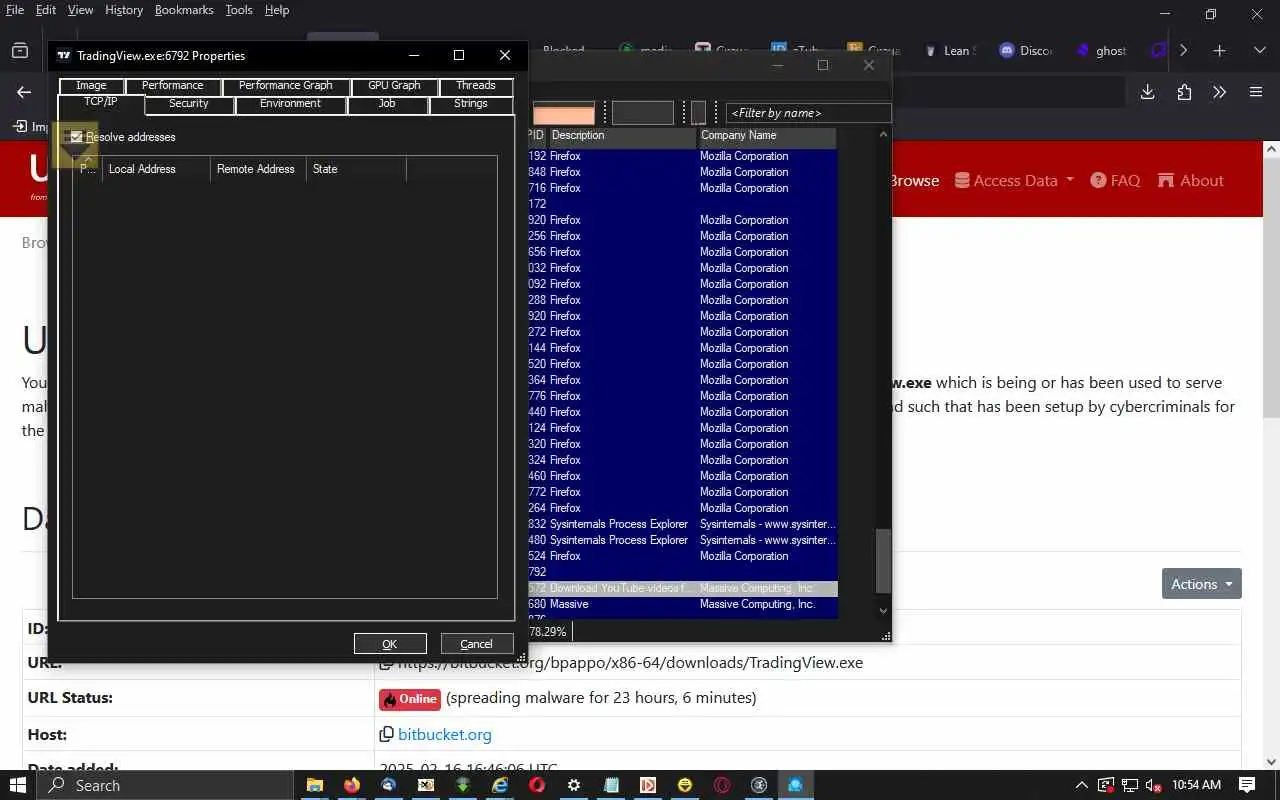Image resolution: width=1280 pixels, height=800 pixels.
Task: Sort by the Remote Address column header
Action: coord(258,169)
